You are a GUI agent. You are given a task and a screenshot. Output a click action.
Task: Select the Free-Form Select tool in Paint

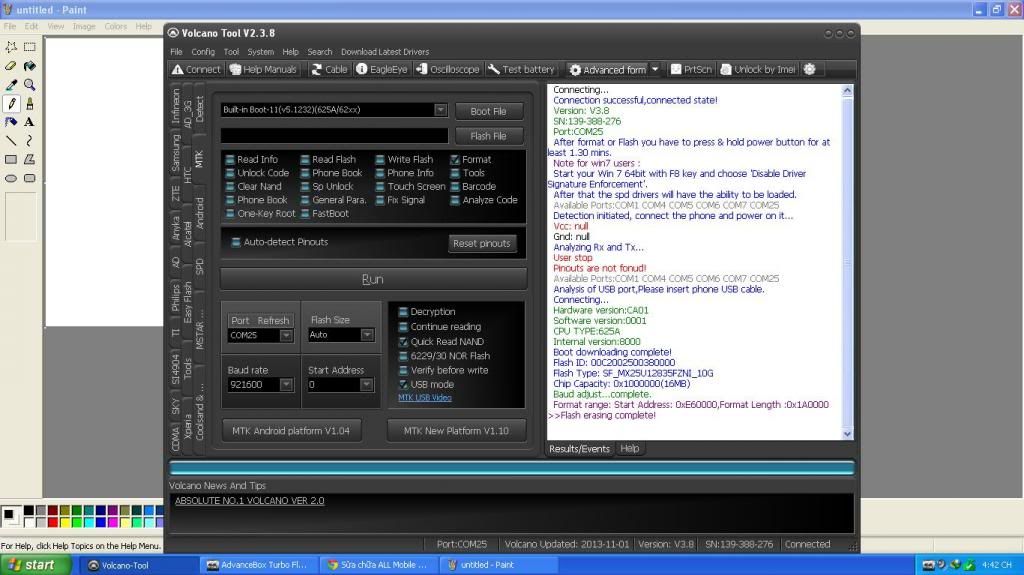point(11,47)
